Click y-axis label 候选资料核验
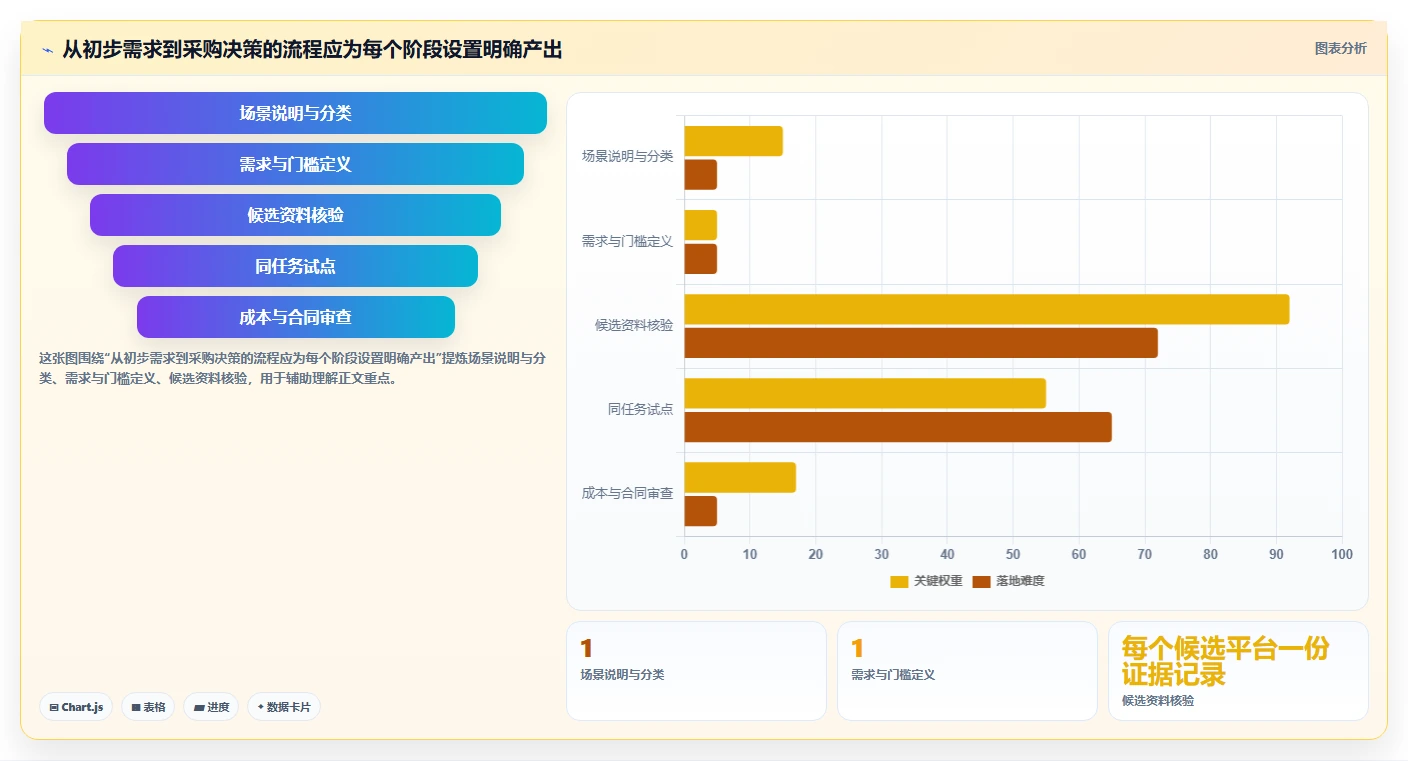This screenshot has width=1408, height=761. tap(634, 325)
